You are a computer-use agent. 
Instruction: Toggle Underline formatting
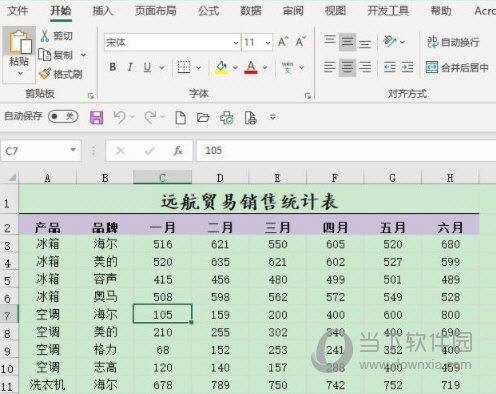[147, 67]
